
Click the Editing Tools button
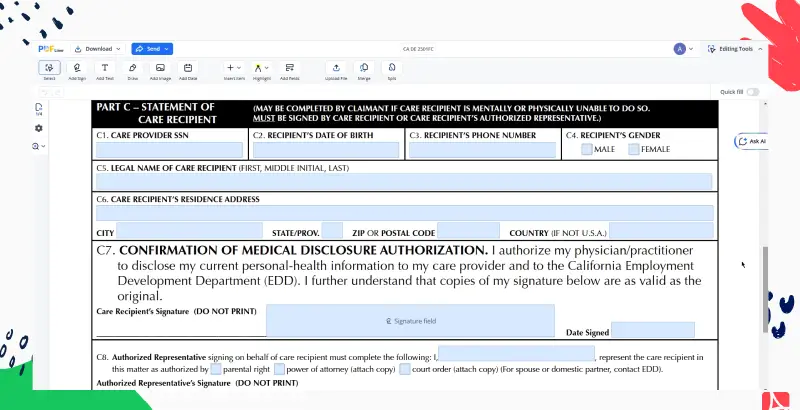735,49
